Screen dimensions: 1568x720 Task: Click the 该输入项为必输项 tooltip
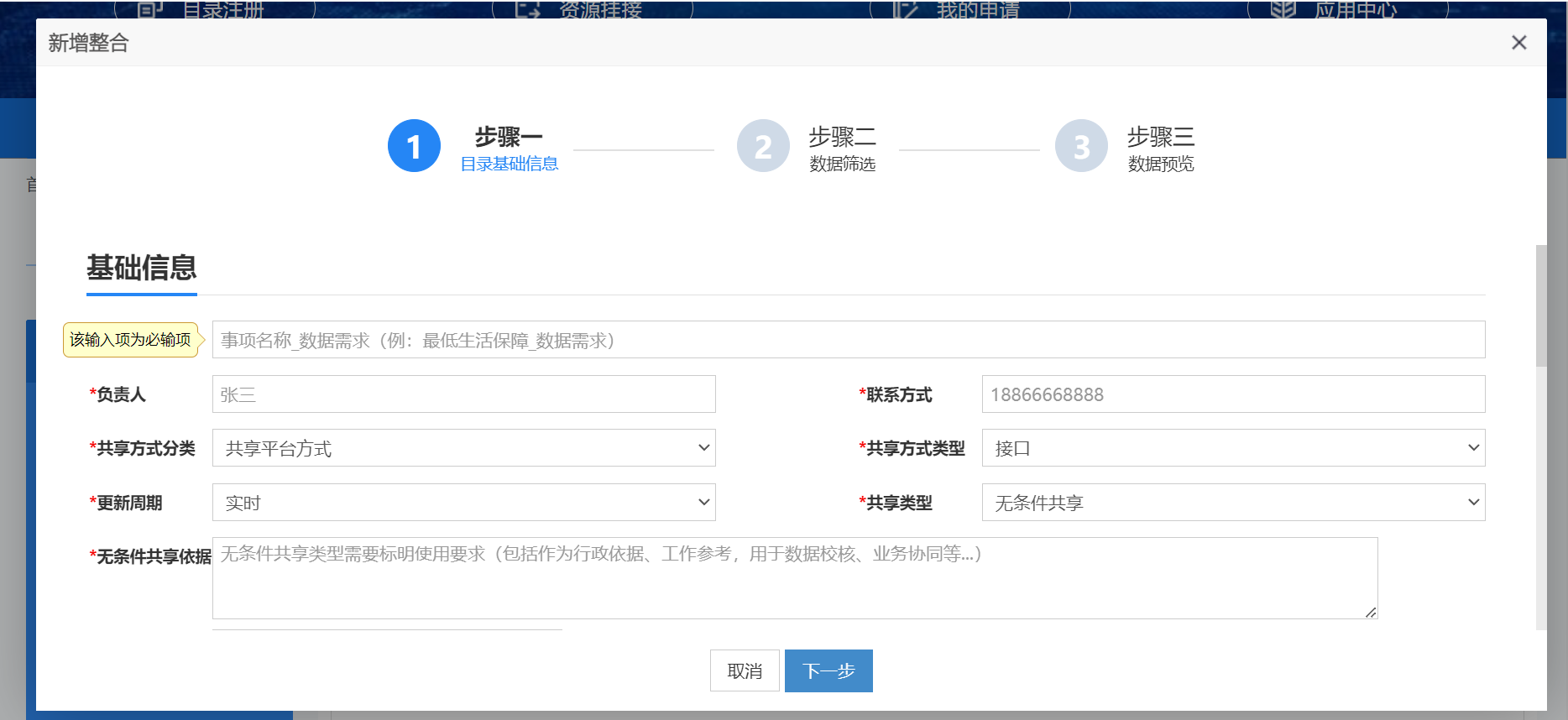pos(131,340)
